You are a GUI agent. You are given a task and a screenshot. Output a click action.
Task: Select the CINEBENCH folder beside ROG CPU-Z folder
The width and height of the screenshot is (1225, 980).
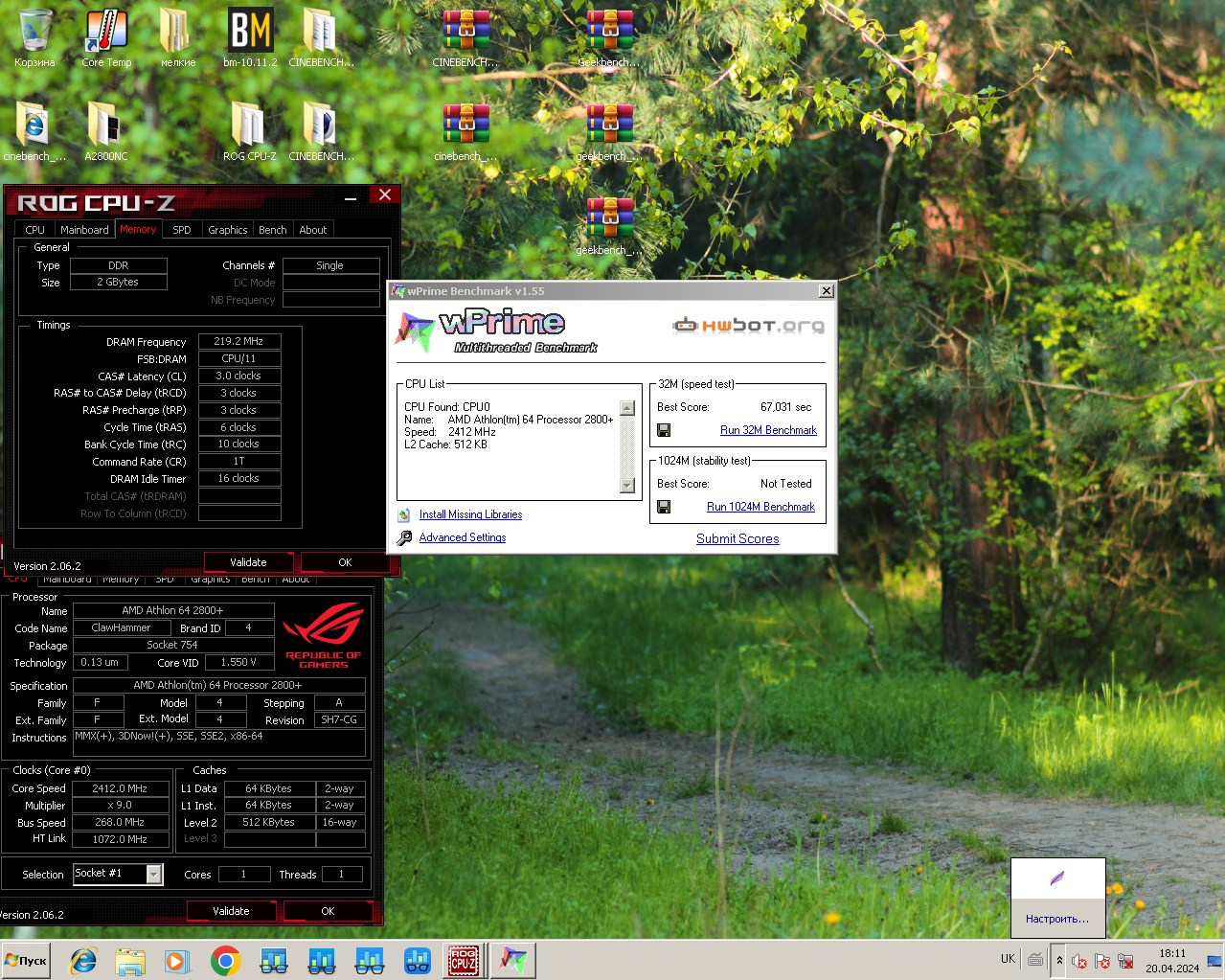tap(321, 132)
